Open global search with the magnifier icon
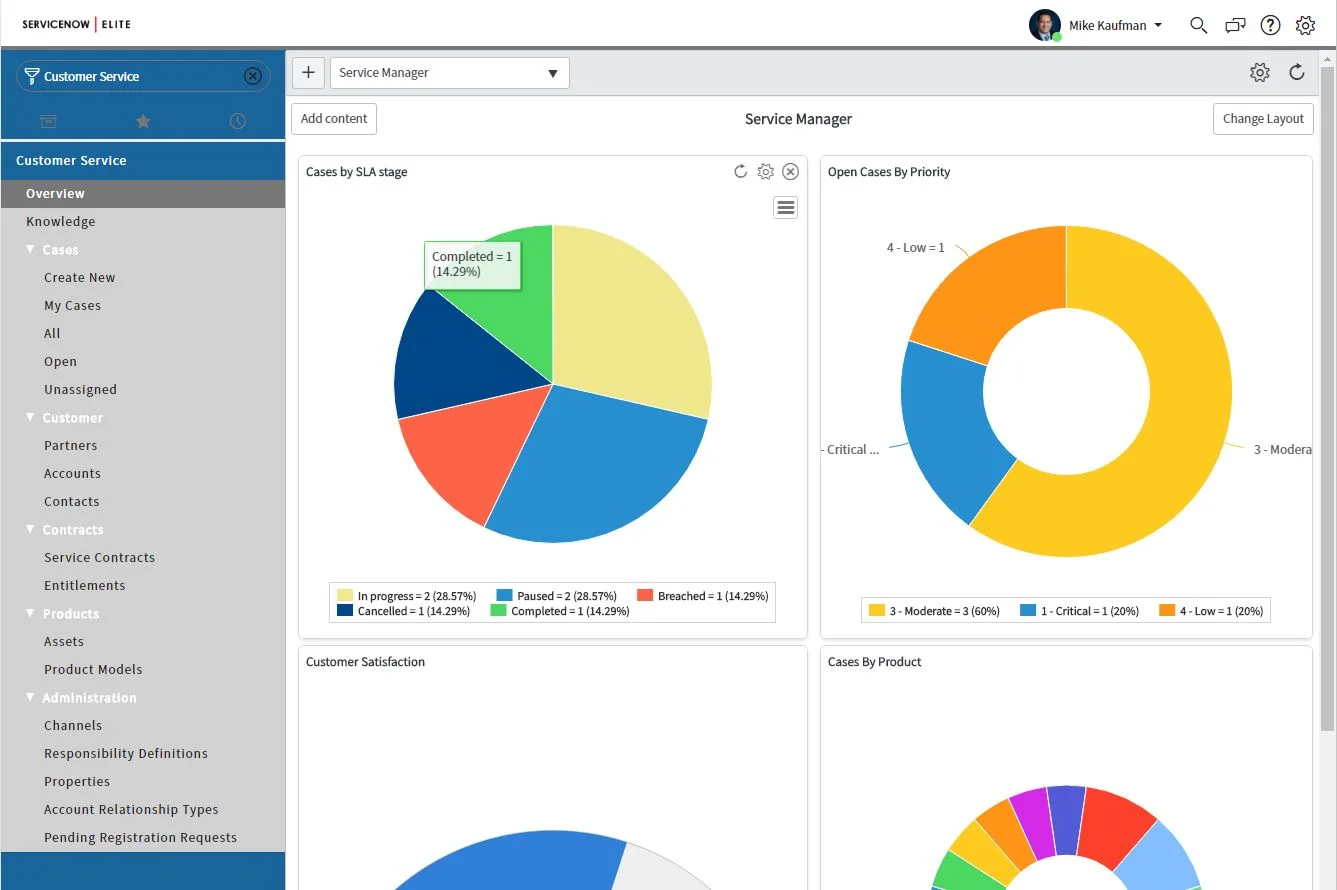 point(1198,25)
